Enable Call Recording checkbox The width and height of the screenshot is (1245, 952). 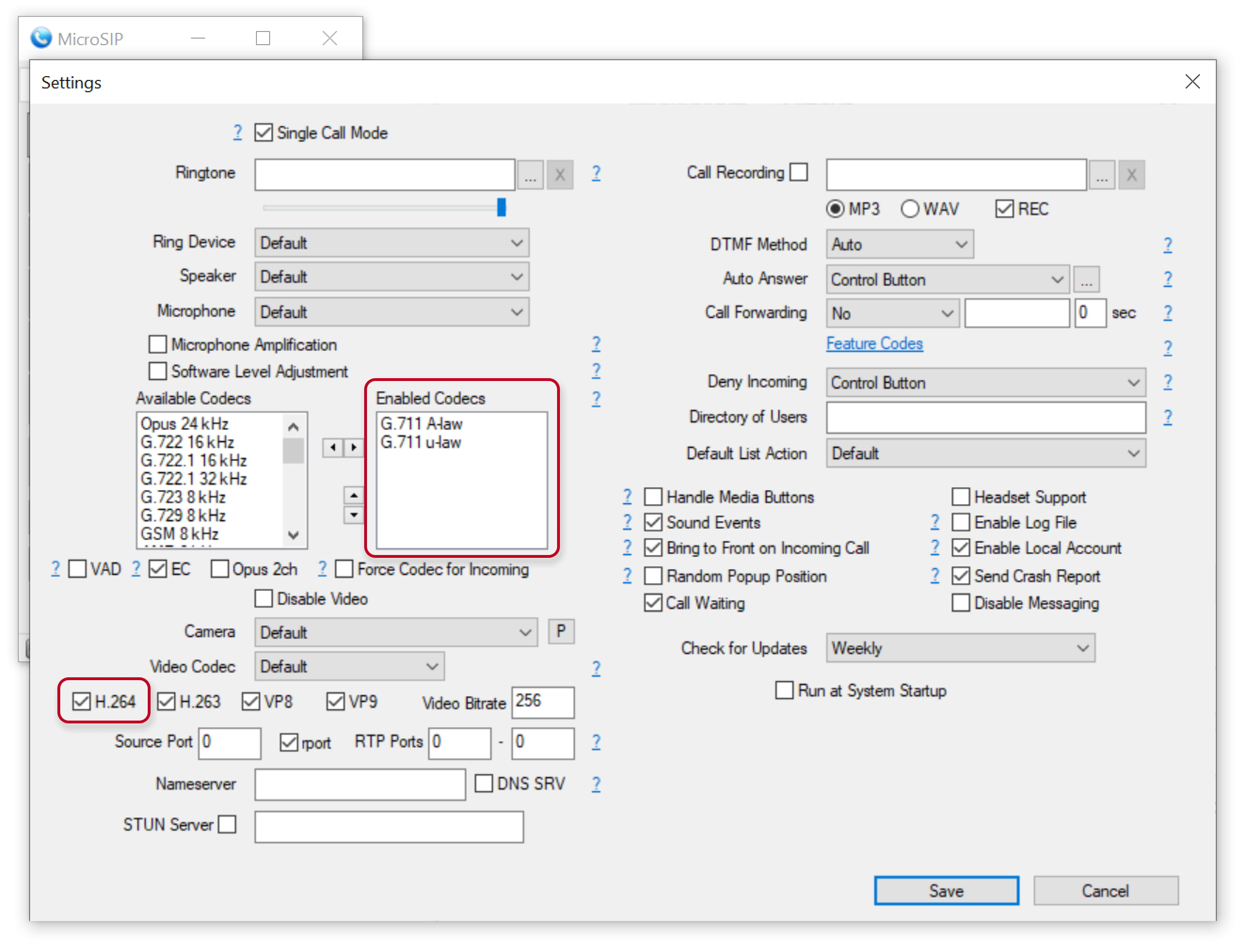tap(798, 172)
